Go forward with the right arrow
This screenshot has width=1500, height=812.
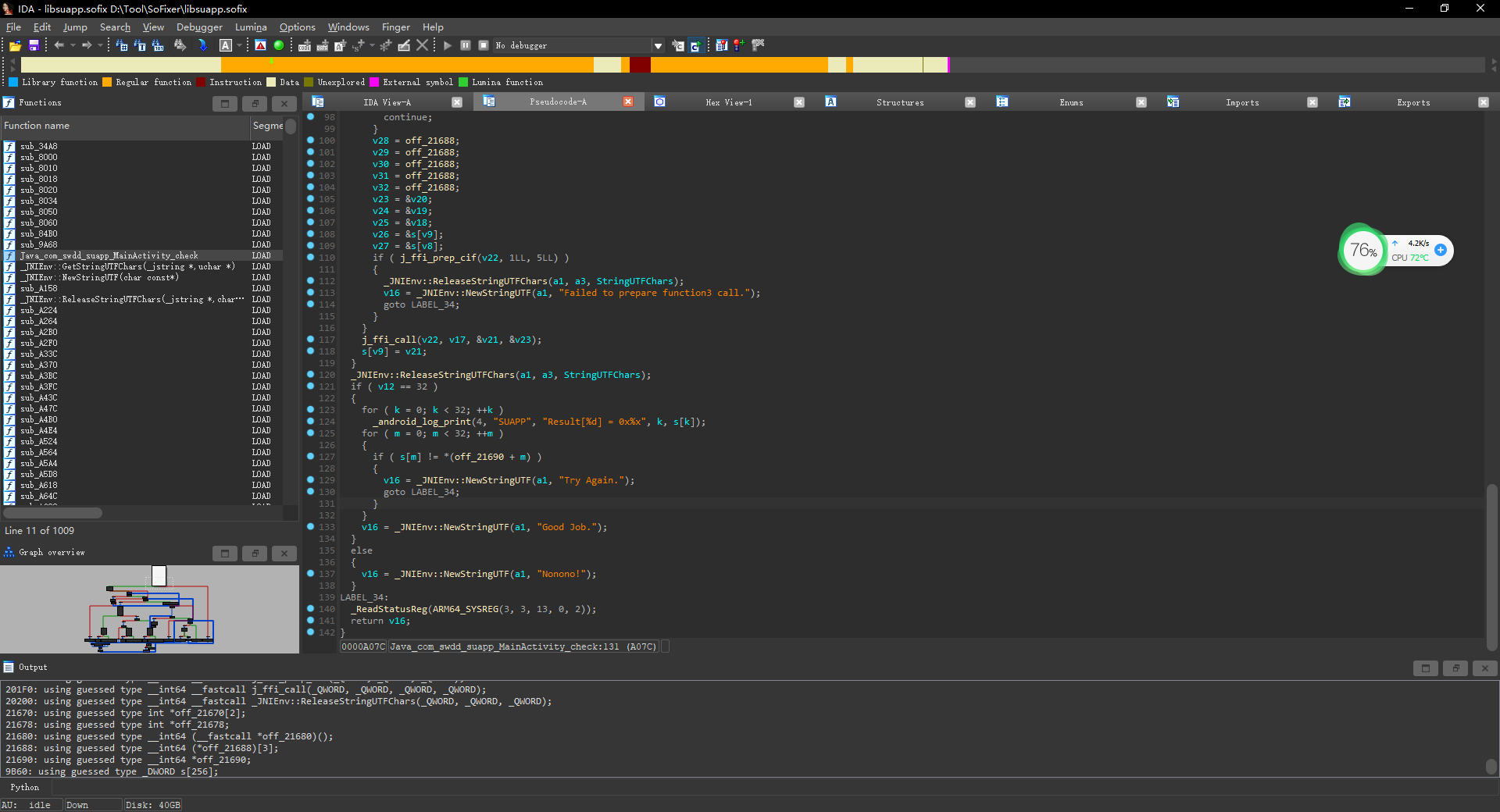point(87,45)
